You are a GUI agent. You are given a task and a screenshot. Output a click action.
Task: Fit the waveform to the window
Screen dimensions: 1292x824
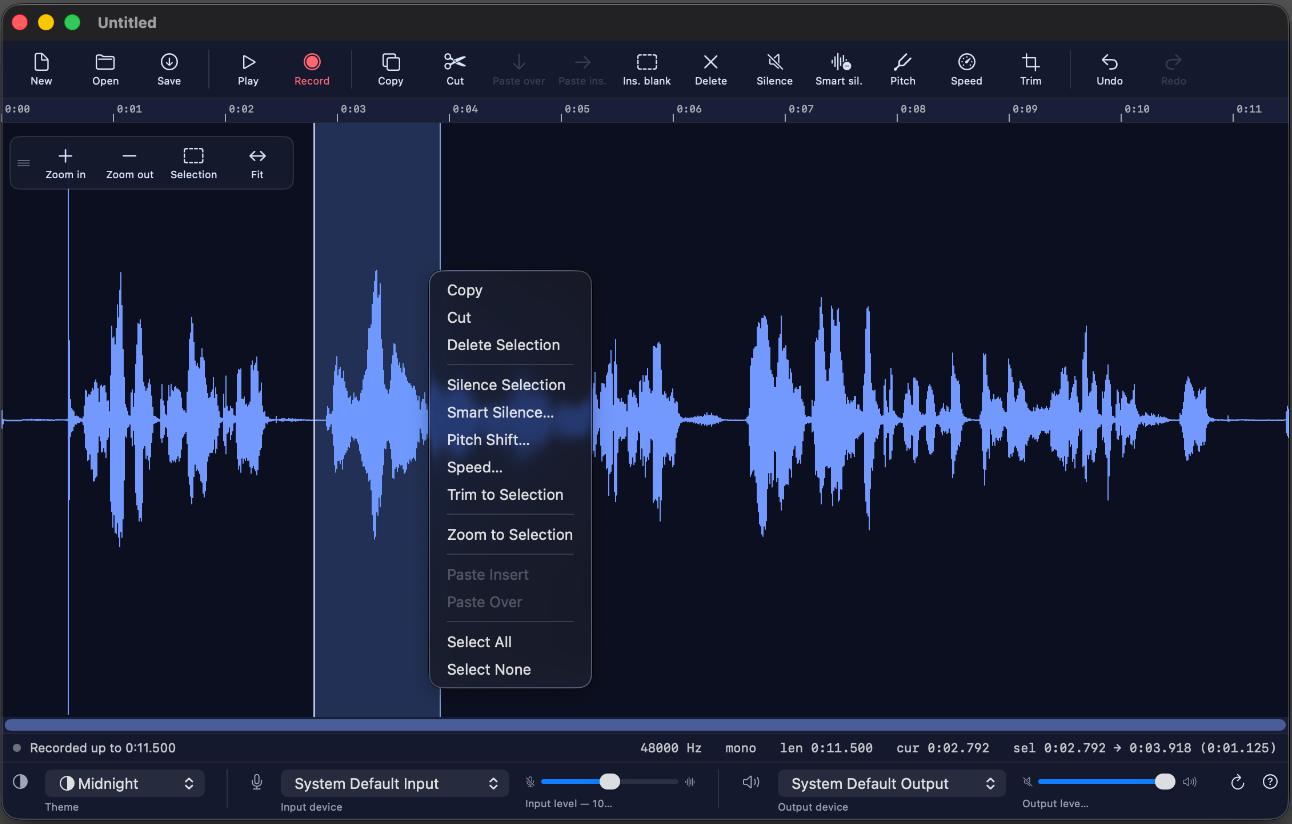click(x=257, y=163)
